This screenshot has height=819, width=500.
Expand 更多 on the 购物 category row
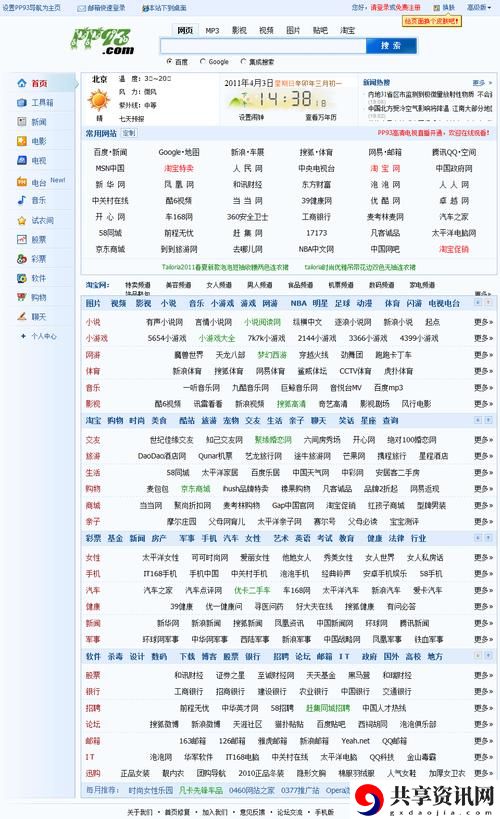(x=483, y=489)
